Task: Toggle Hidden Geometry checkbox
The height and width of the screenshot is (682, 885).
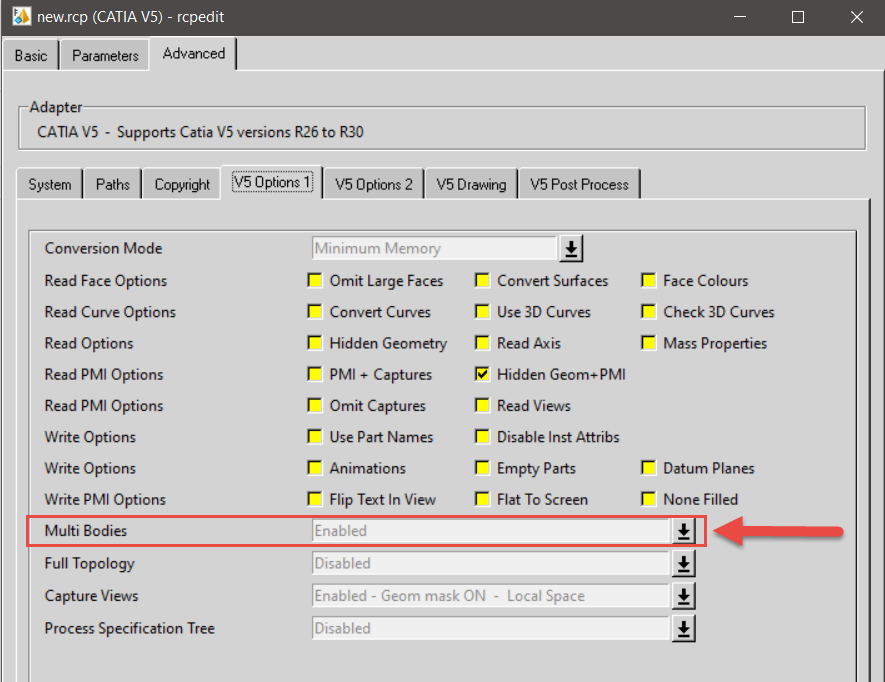Action: pyautogui.click(x=314, y=343)
